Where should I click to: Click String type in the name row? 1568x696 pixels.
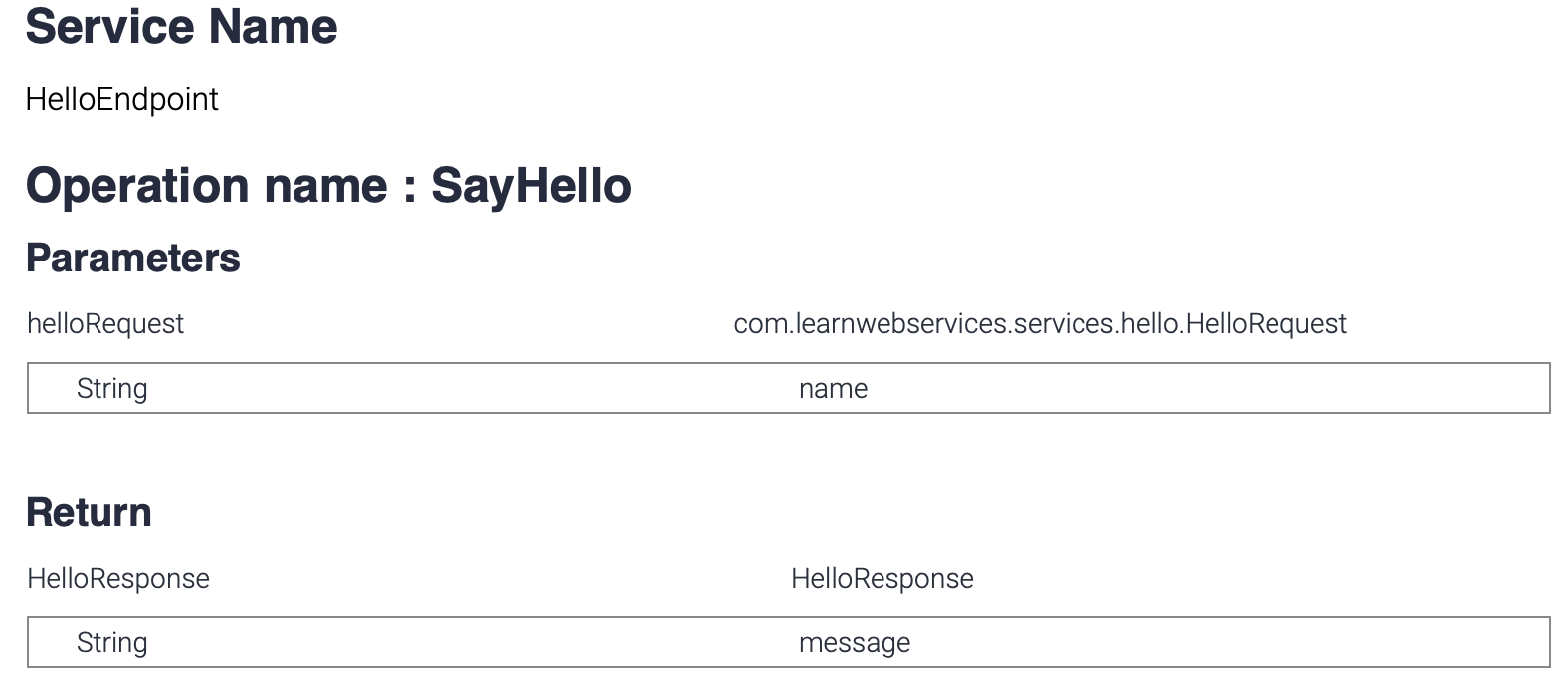pos(111,388)
